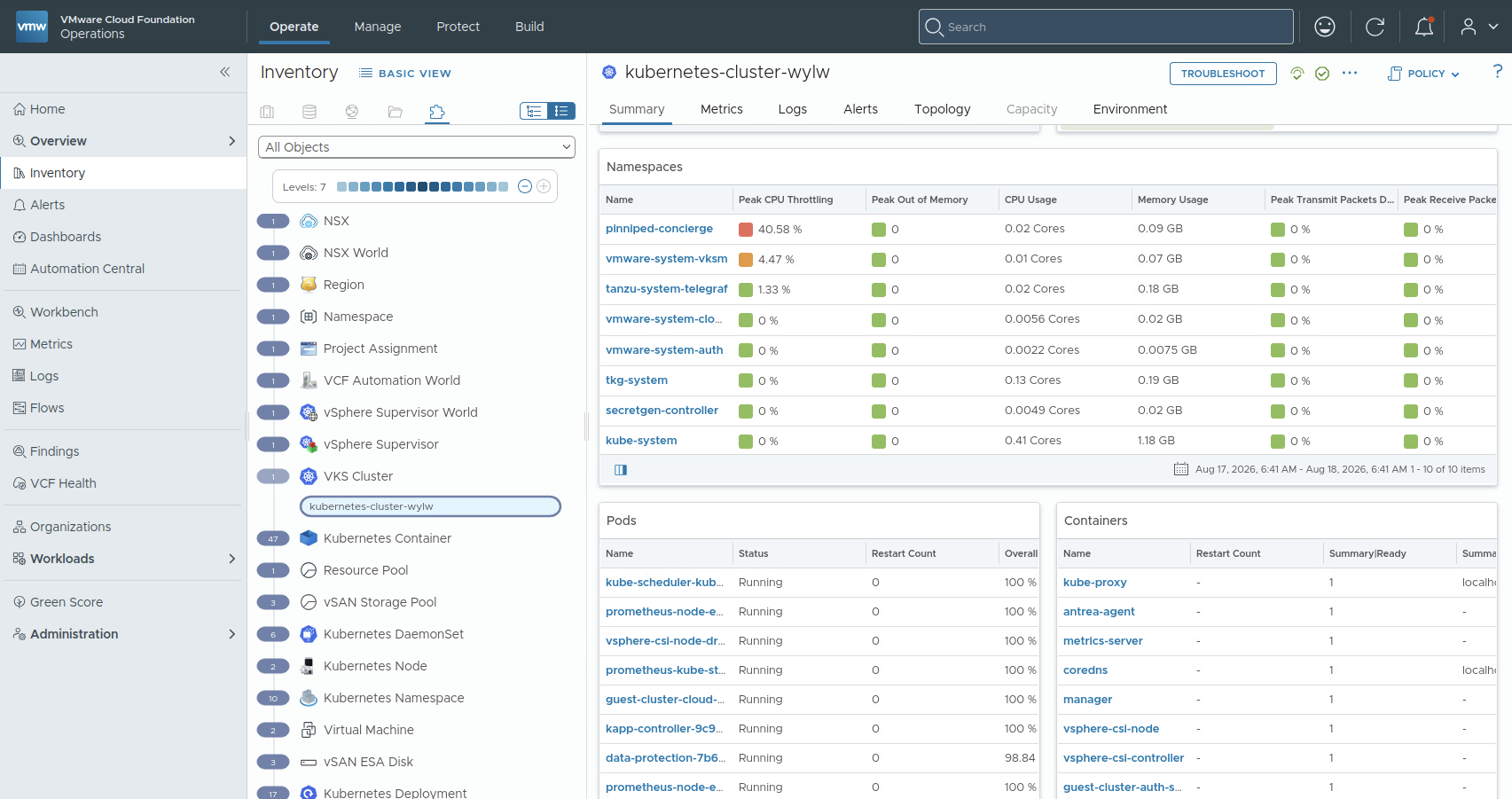
Task: Expand the Workloads navigation section
Action: point(232,559)
